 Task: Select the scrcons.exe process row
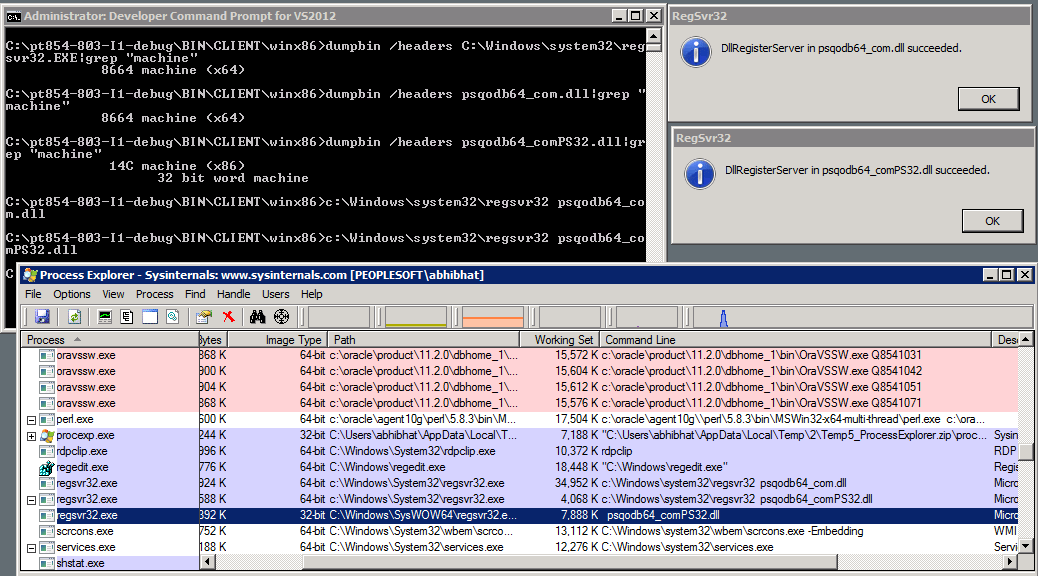[x=520, y=532]
